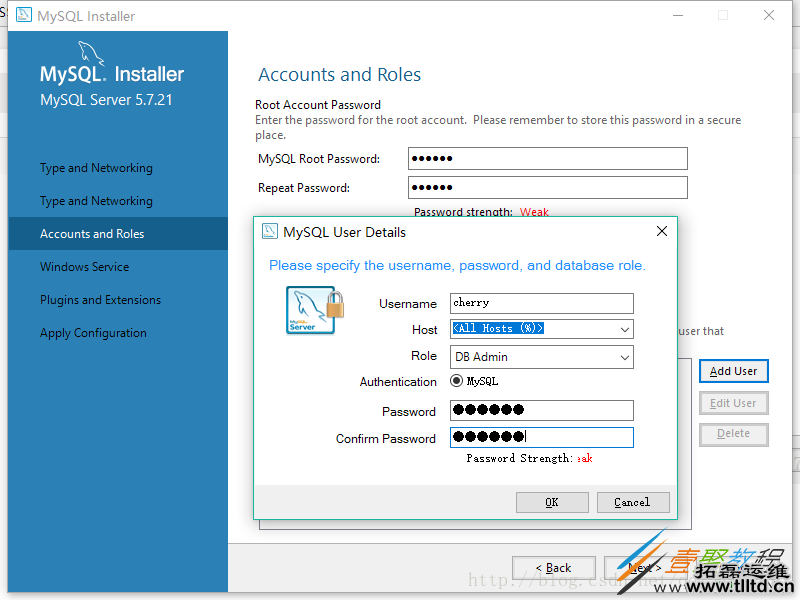This screenshot has width=800, height=600.
Task: Click the Delete user button
Action: (733, 433)
